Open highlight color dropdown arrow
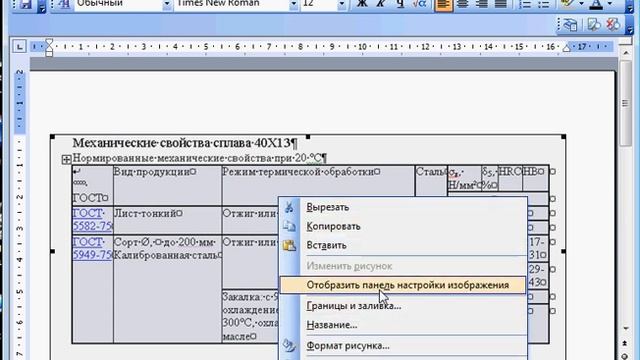This screenshot has height=360, width=640. point(581,4)
